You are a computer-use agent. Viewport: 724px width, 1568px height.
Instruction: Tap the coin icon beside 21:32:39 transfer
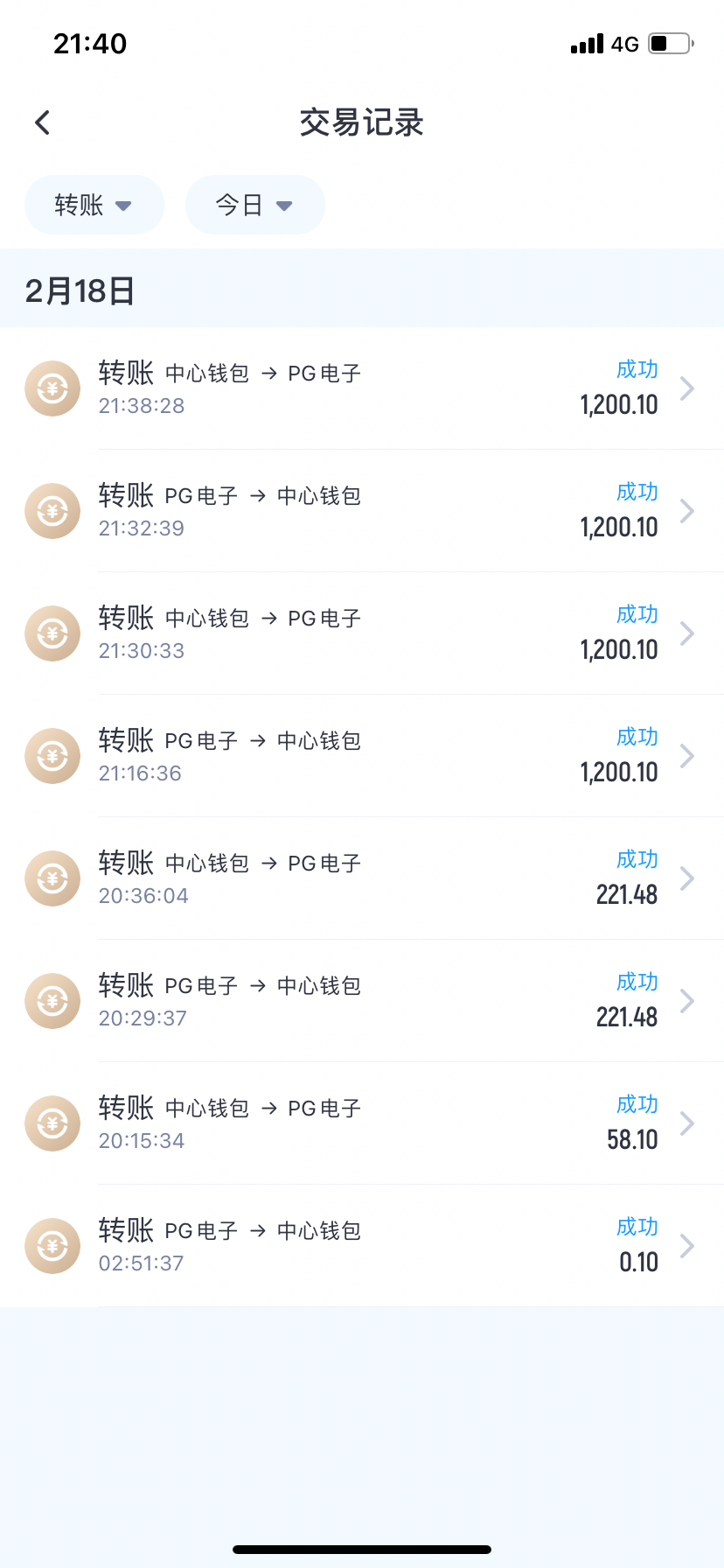click(52, 511)
